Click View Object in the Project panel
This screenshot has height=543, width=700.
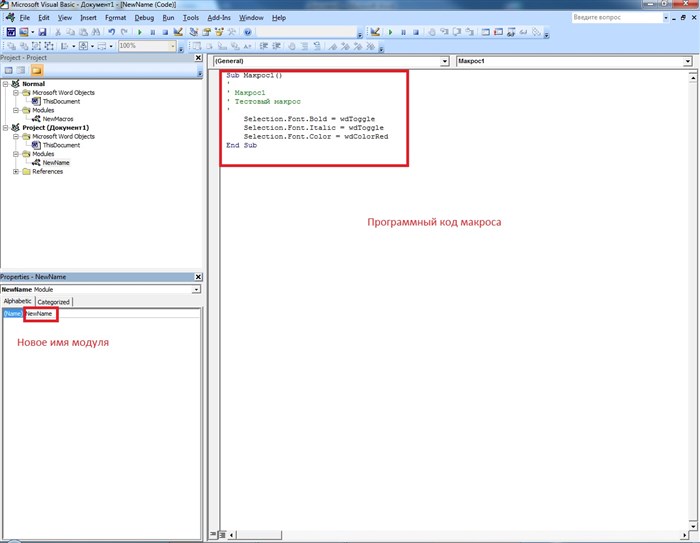pos(21,71)
